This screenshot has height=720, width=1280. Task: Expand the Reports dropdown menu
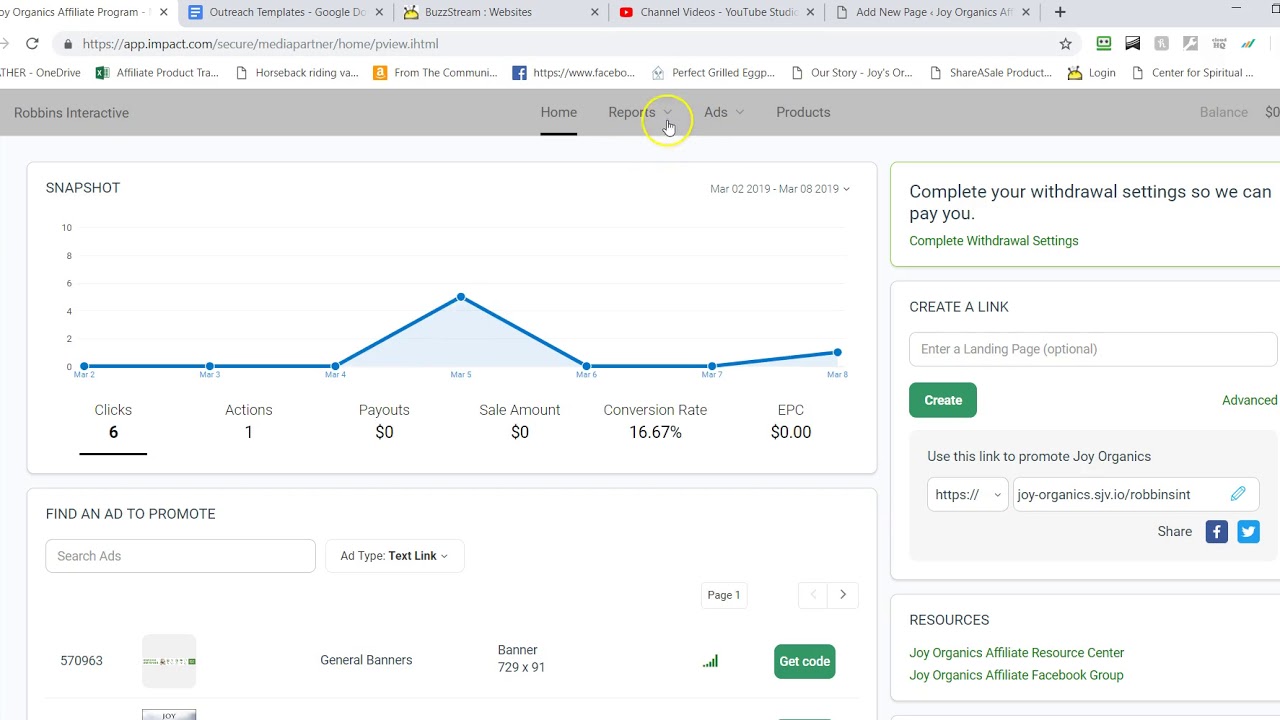640,112
